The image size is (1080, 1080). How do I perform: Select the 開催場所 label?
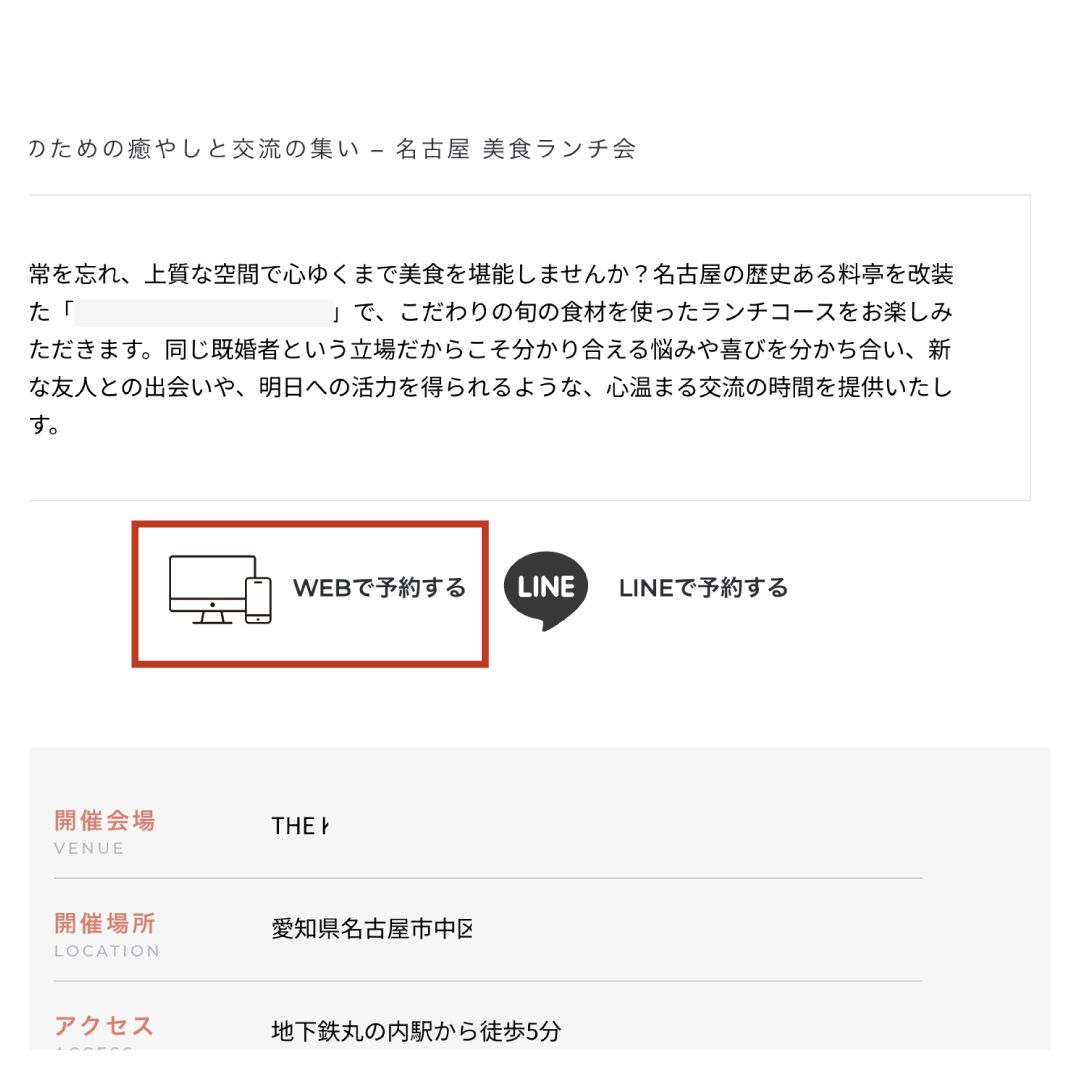[x=105, y=923]
